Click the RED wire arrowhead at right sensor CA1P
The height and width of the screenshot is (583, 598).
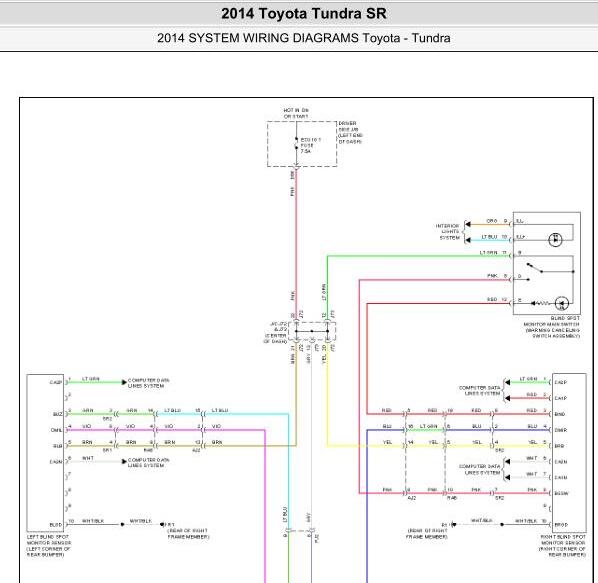(507, 398)
